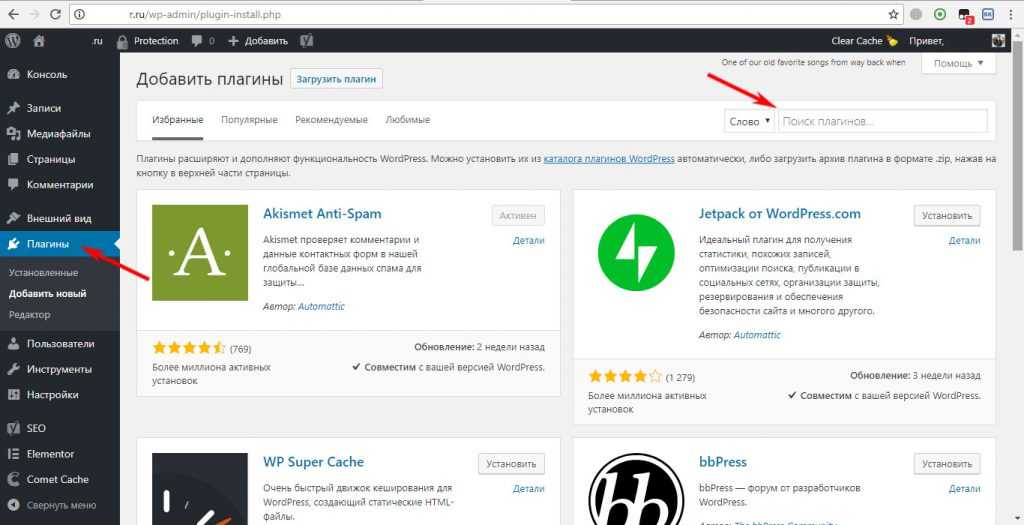Screen dimensions: 1024x525
Task: Open Comet Cache in the sidebar
Action: pyautogui.click(x=59, y=479)
